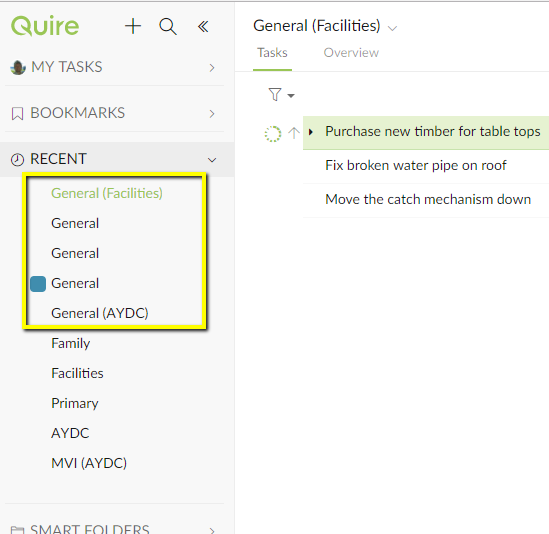Collapse the Recent section chevron

click(212, 160)
